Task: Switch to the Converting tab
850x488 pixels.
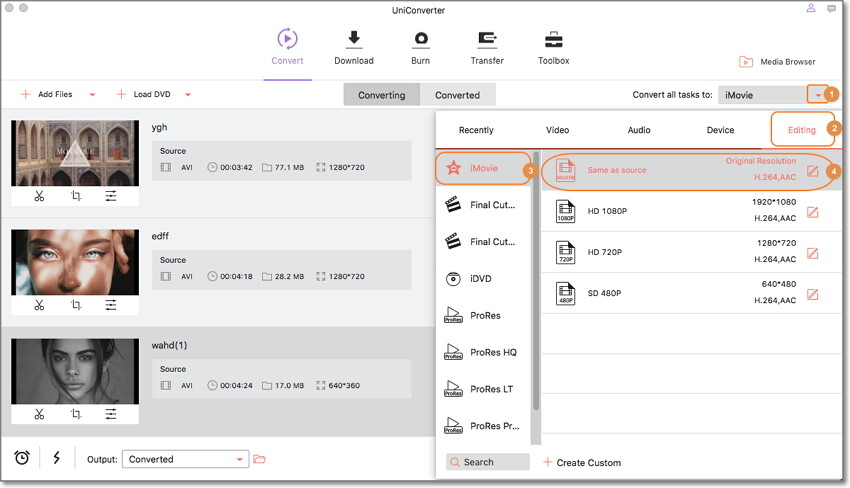Action: click(x=382, y=95)
